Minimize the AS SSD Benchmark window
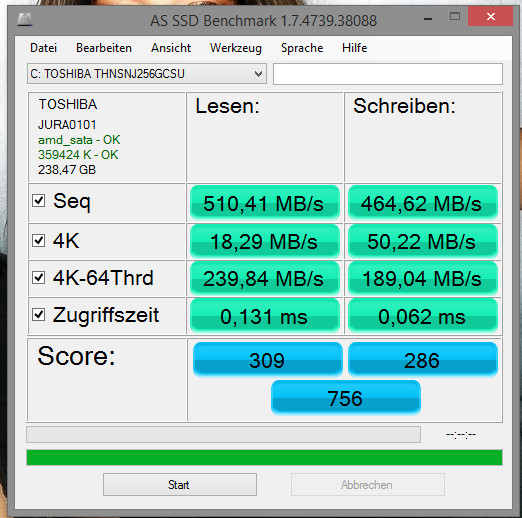This screenshot has height=518, width=522. pos(428,19)
